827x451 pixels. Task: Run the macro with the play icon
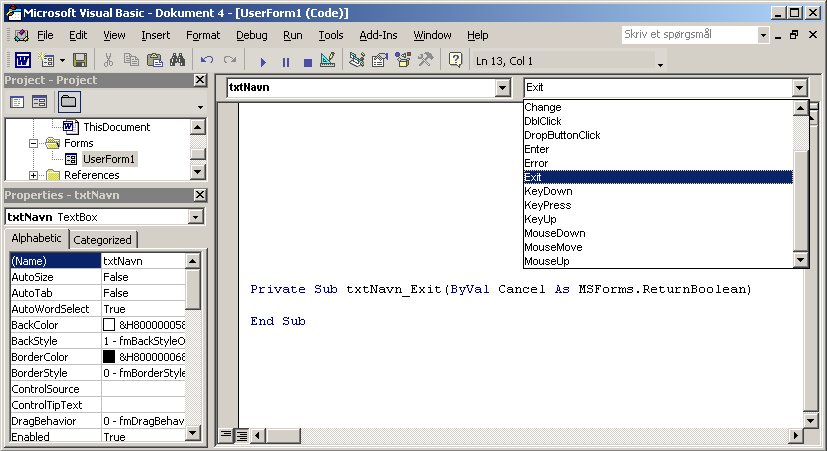263,62
